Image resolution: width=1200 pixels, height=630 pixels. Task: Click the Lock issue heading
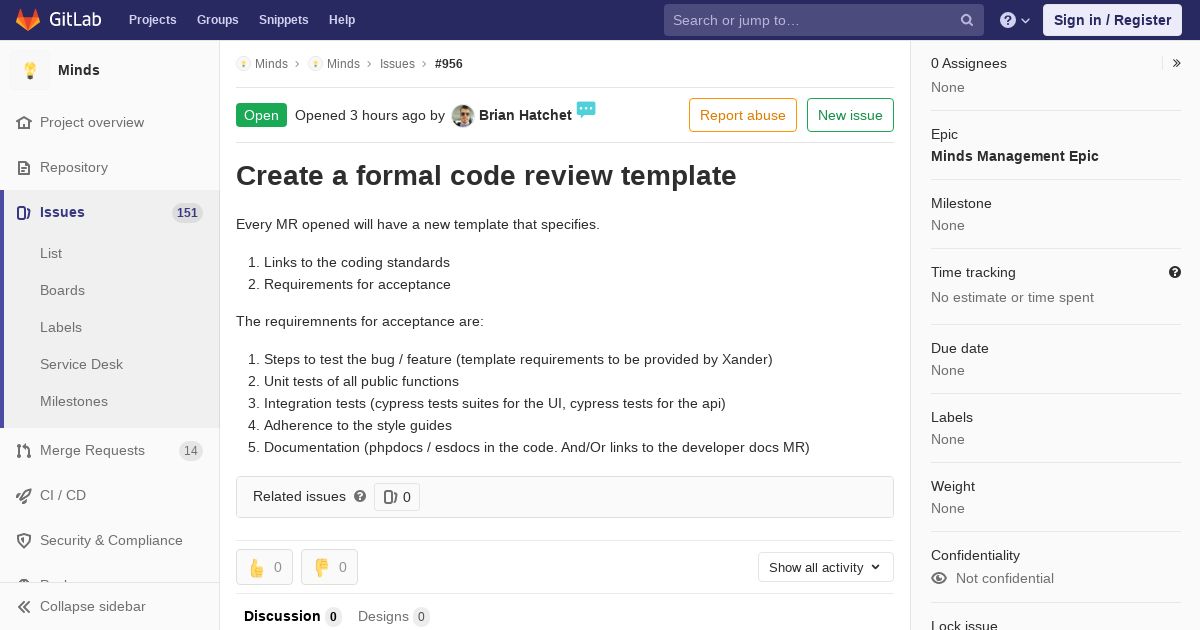click(964, 625)
